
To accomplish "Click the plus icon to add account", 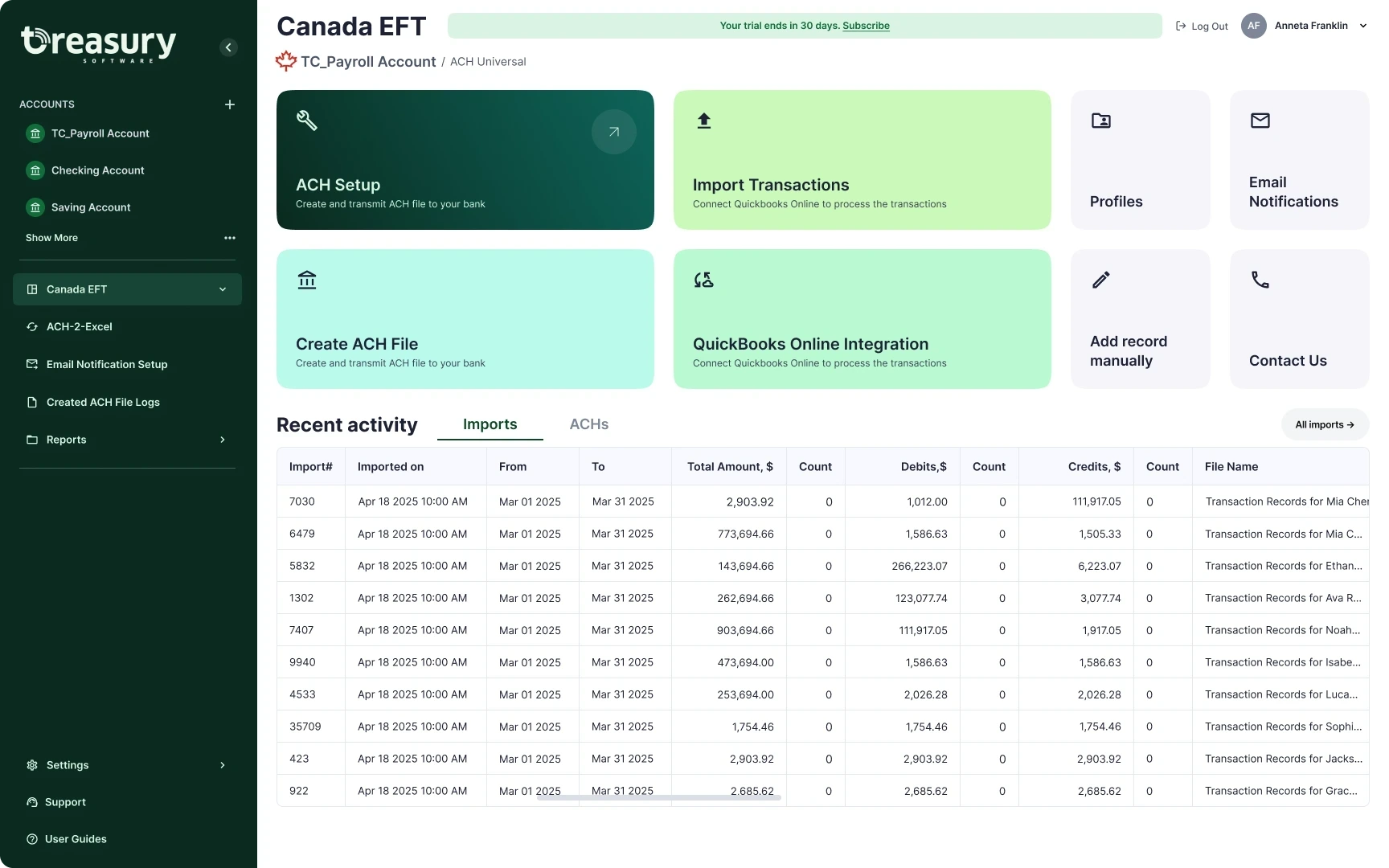I will (x=230, y=104).
